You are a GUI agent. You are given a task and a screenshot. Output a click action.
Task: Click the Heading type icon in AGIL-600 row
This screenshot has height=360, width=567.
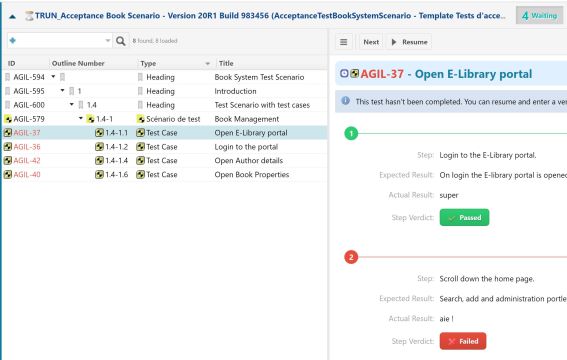[x=140, y=105]
